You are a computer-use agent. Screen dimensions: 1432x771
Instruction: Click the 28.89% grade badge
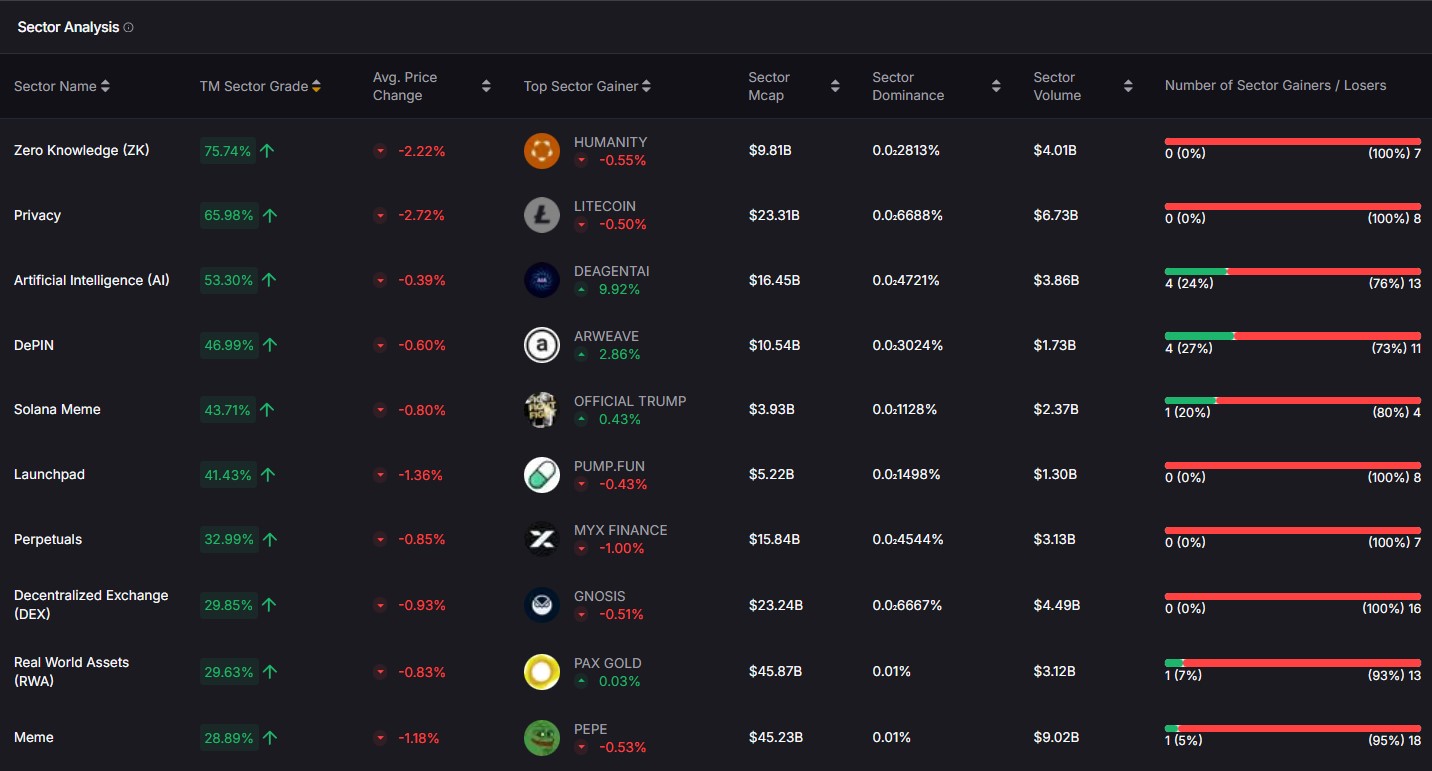[228, 738]
